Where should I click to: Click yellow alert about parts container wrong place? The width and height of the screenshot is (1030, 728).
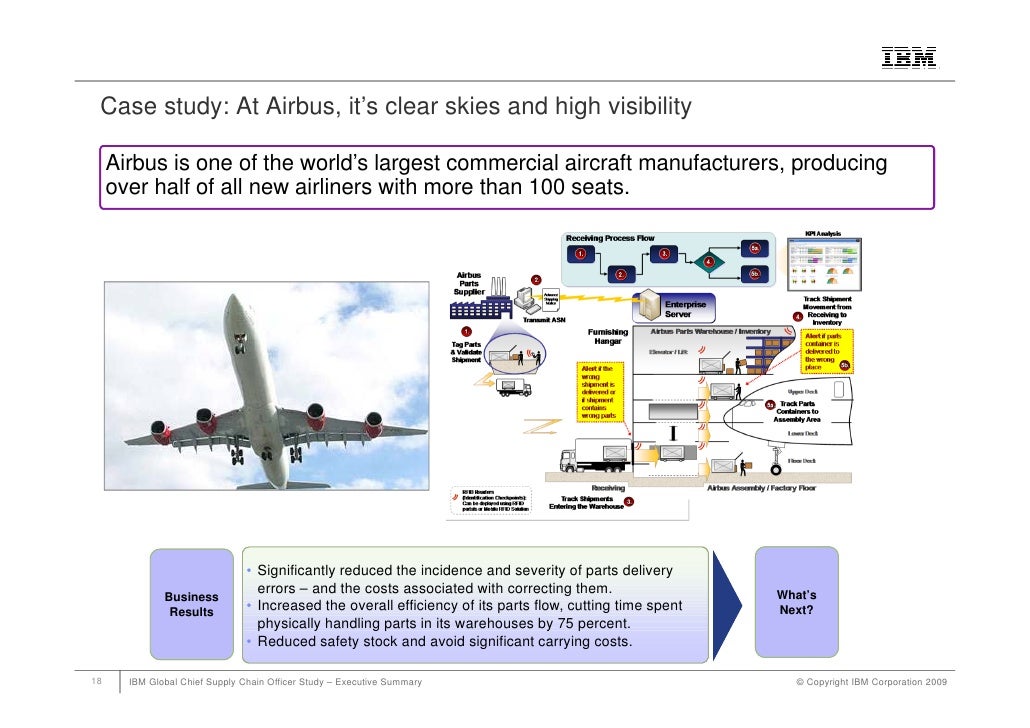tap(827, 352)
